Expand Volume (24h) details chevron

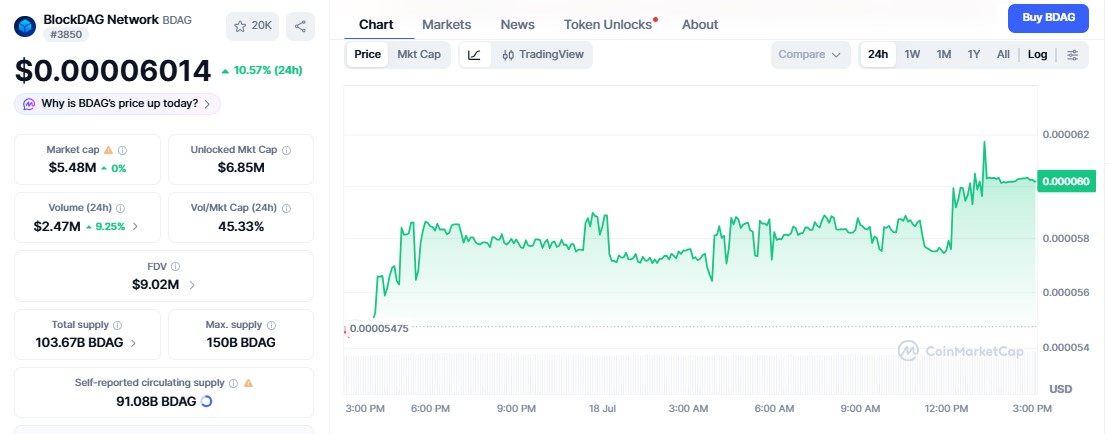pos(136,227)
